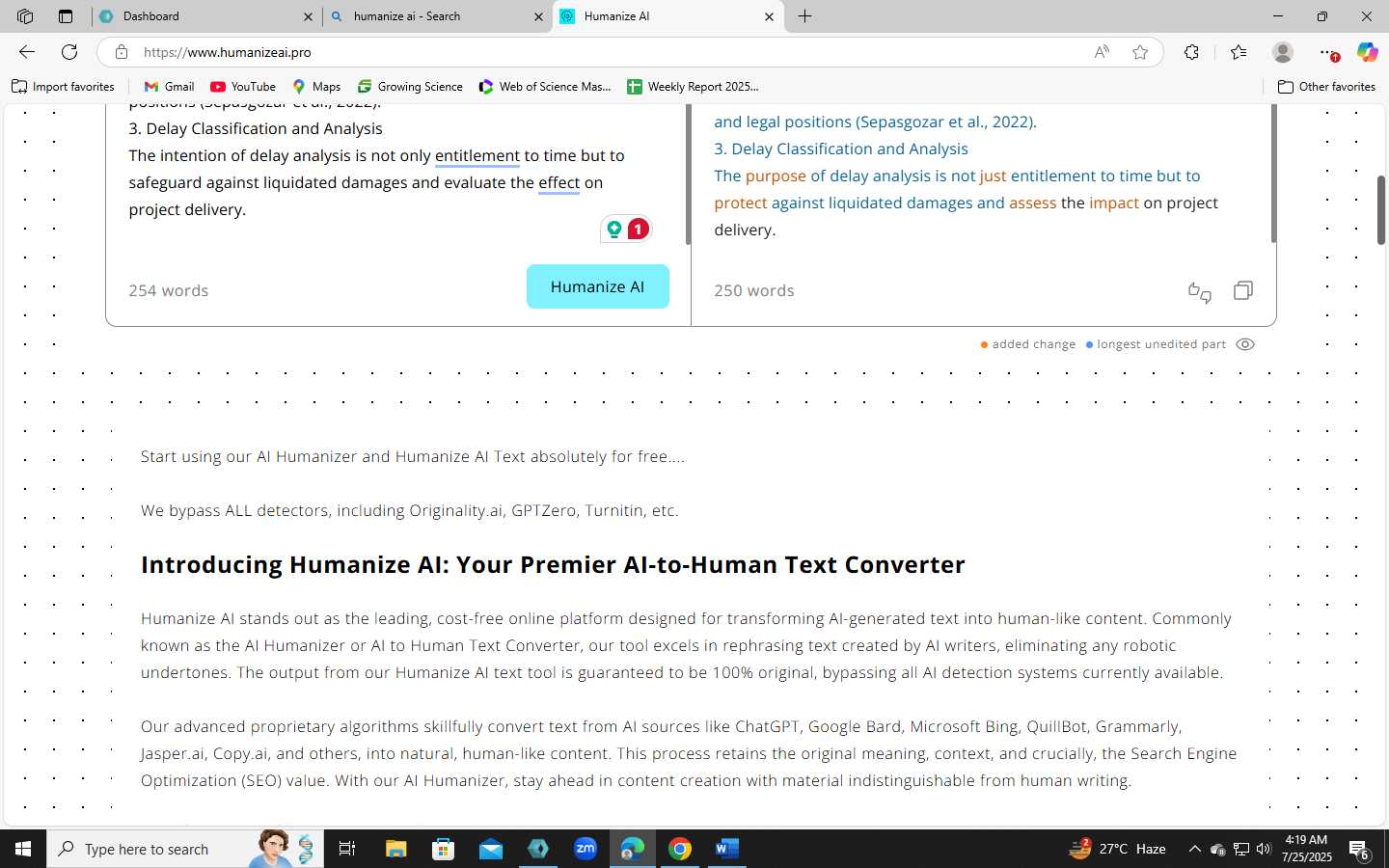Switch to humanize ai - Search tab

click(437, 16)
